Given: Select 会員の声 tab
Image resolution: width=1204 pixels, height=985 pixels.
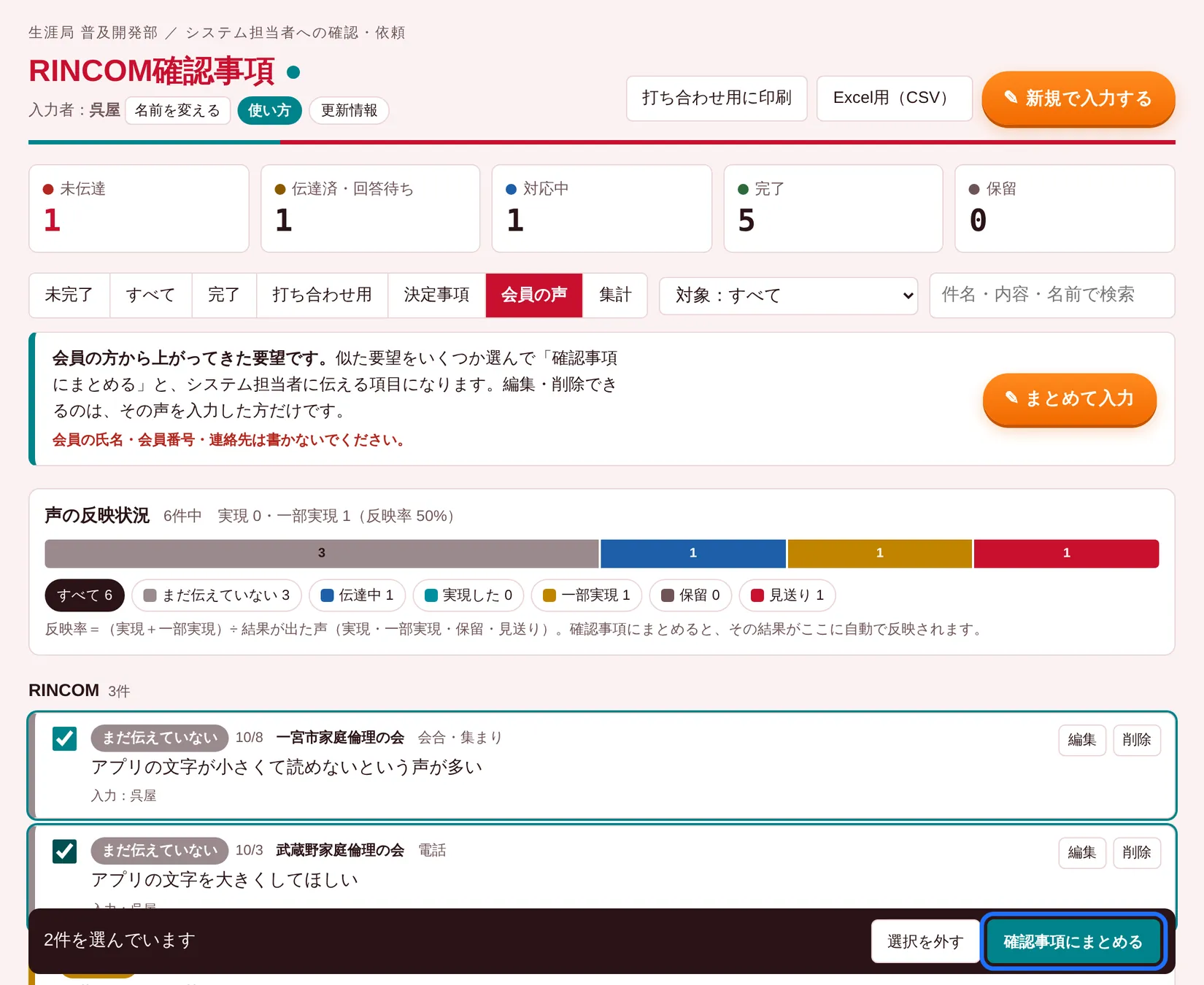Looking at the screenshot, I should (x=534, y=295).
